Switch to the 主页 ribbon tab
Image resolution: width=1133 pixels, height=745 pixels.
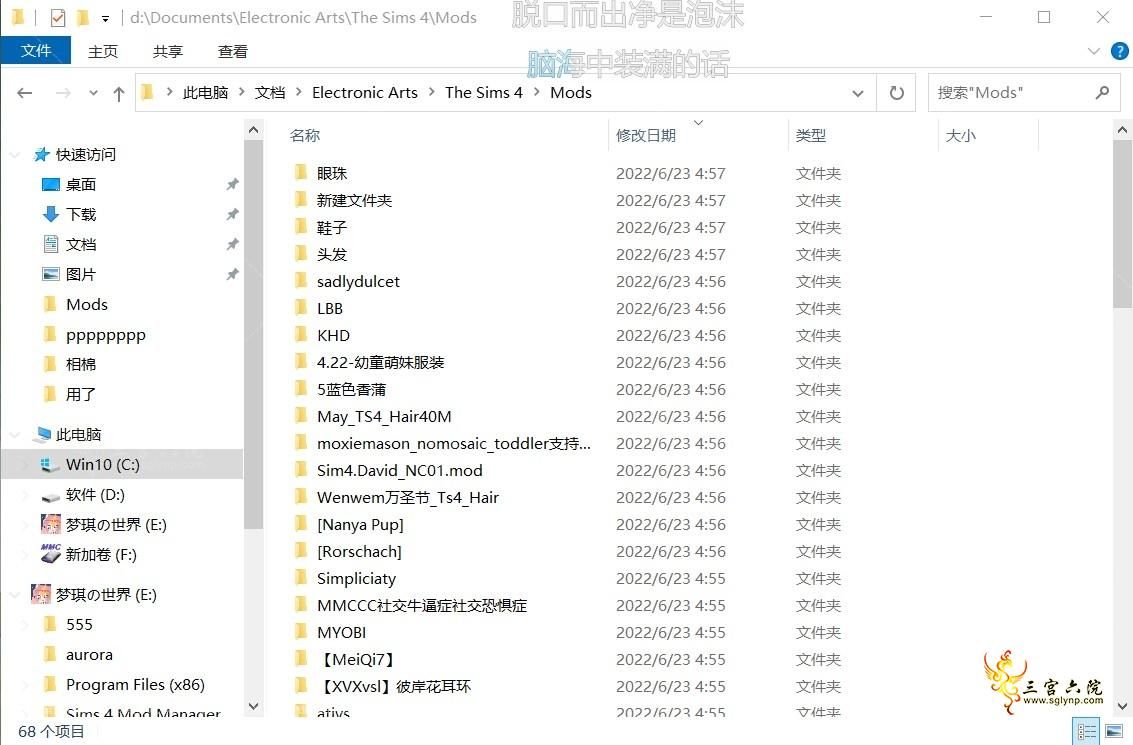point(103,51)
